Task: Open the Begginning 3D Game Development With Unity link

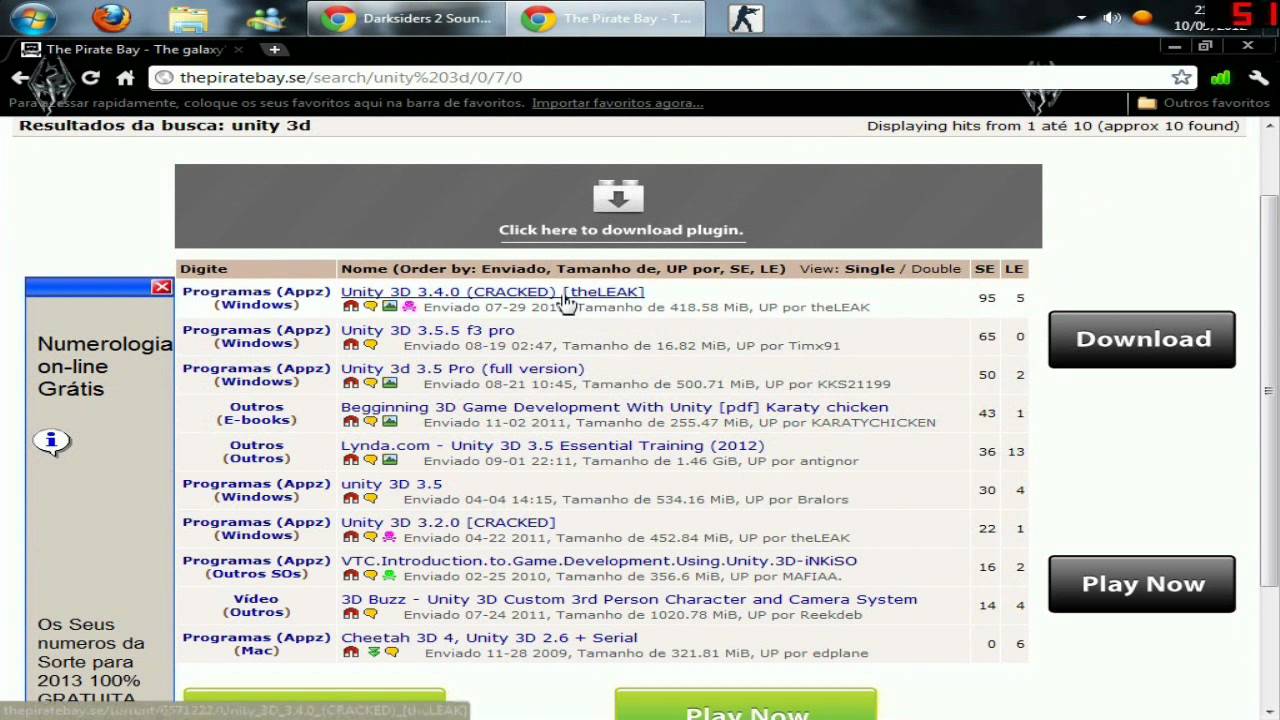Action: pos(614,407)
